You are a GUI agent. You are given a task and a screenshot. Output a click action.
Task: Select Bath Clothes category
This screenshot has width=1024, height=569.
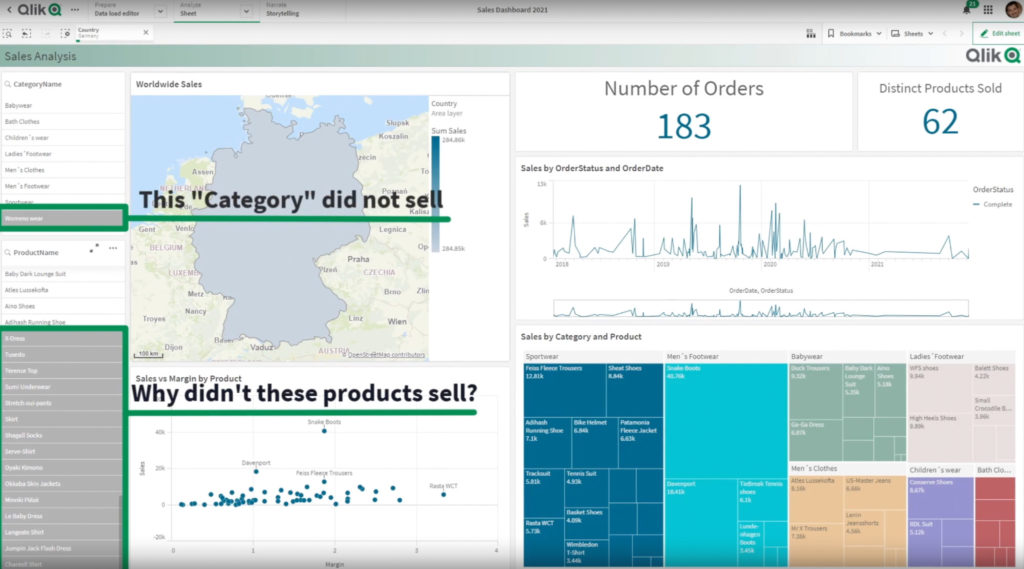pyautogui.click(x=63, y=122)
